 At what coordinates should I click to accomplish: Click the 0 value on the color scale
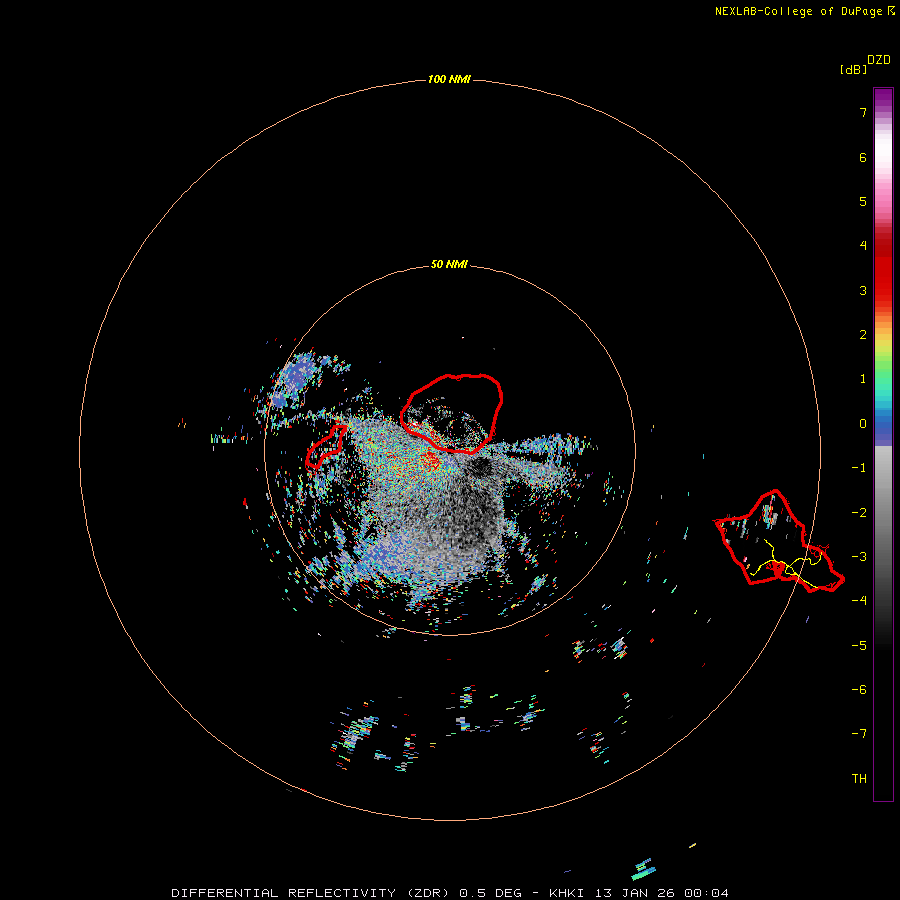[x=863, y=424]
